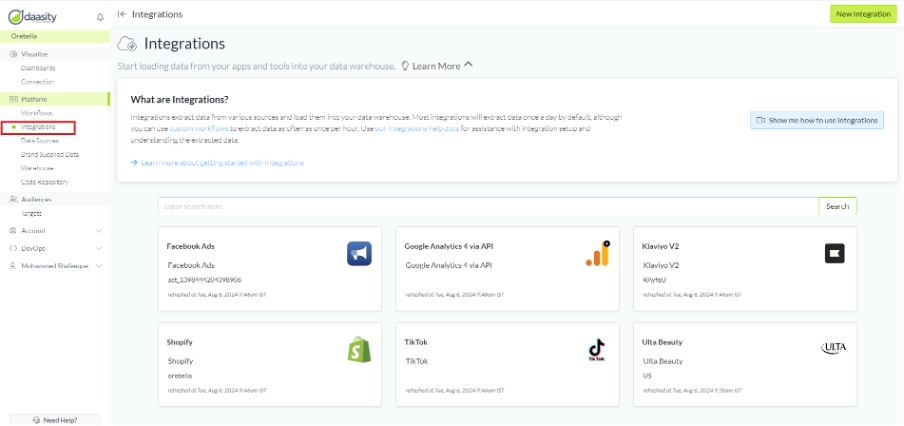Open the Shopify bag icon
Screen dimensions: 904x426
click(359, 349)
